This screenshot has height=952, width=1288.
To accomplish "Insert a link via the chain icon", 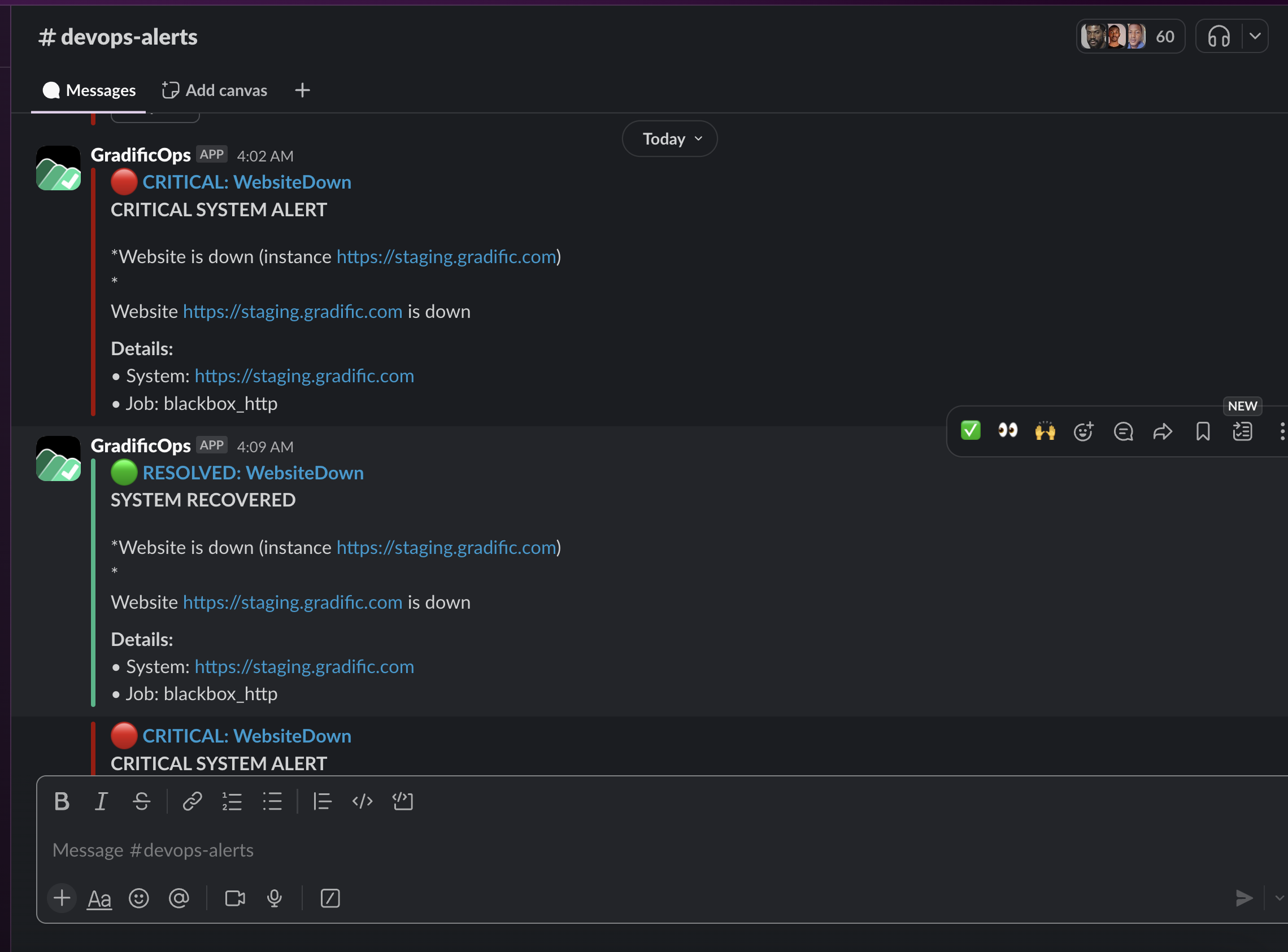I will (192, 801).
